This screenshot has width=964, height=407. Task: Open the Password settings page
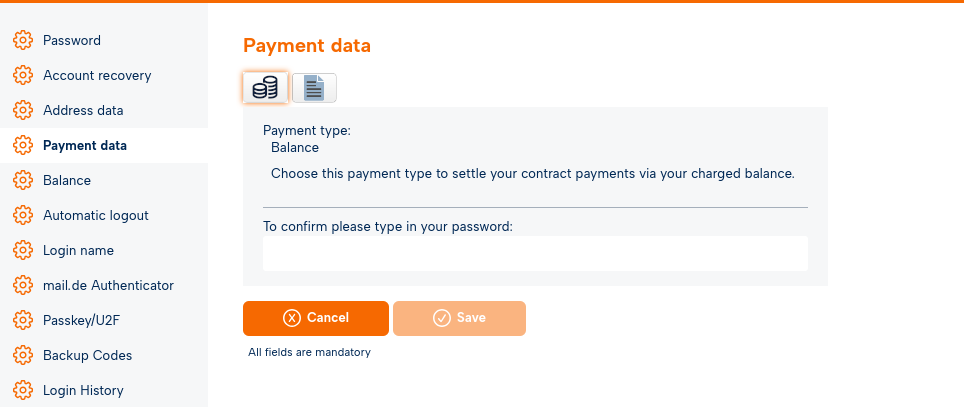(72, 41)
